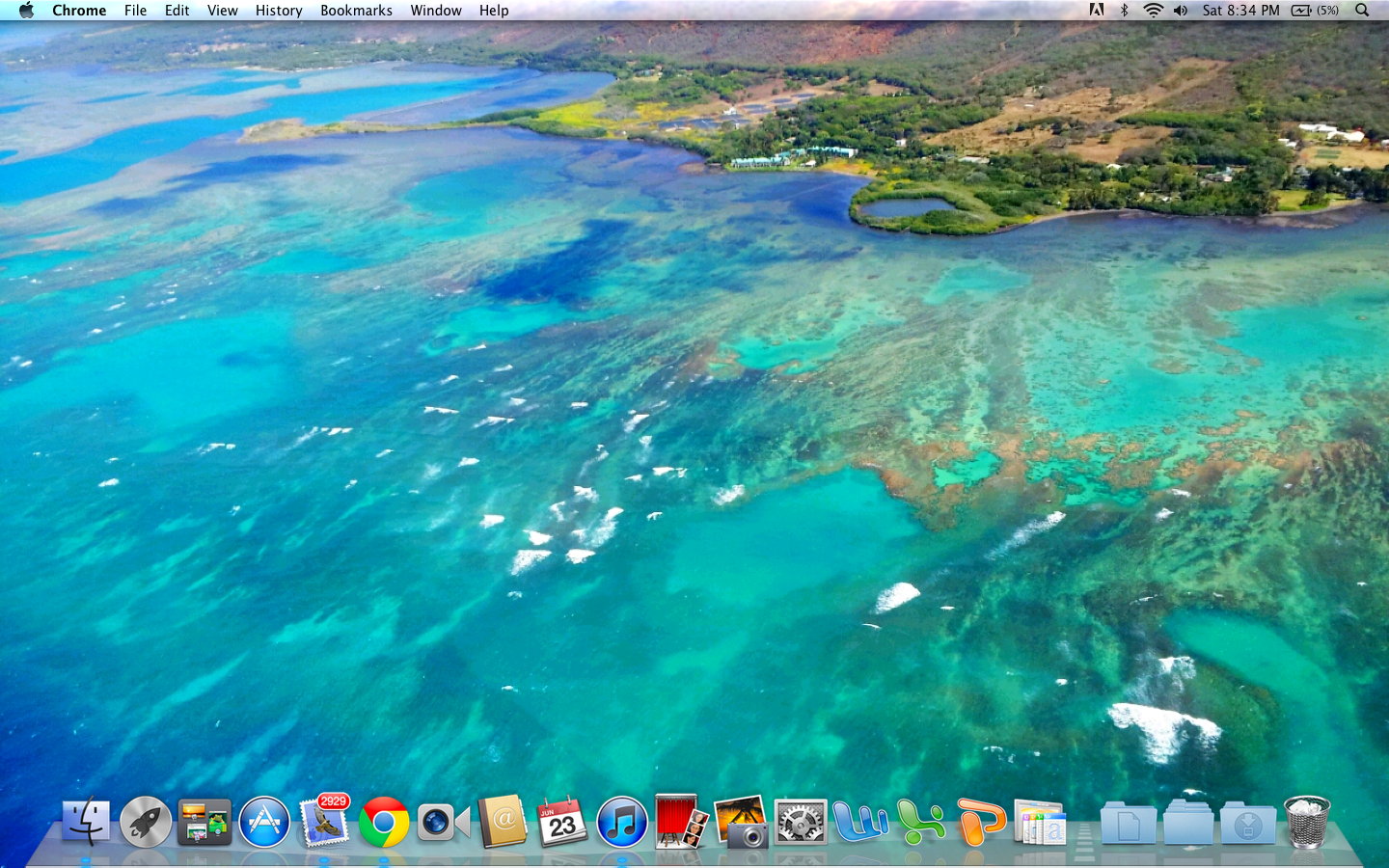This screenshot has width=1389, height=868.
Task: Open the Trash in the Dock
Action: pos(1307,822)
